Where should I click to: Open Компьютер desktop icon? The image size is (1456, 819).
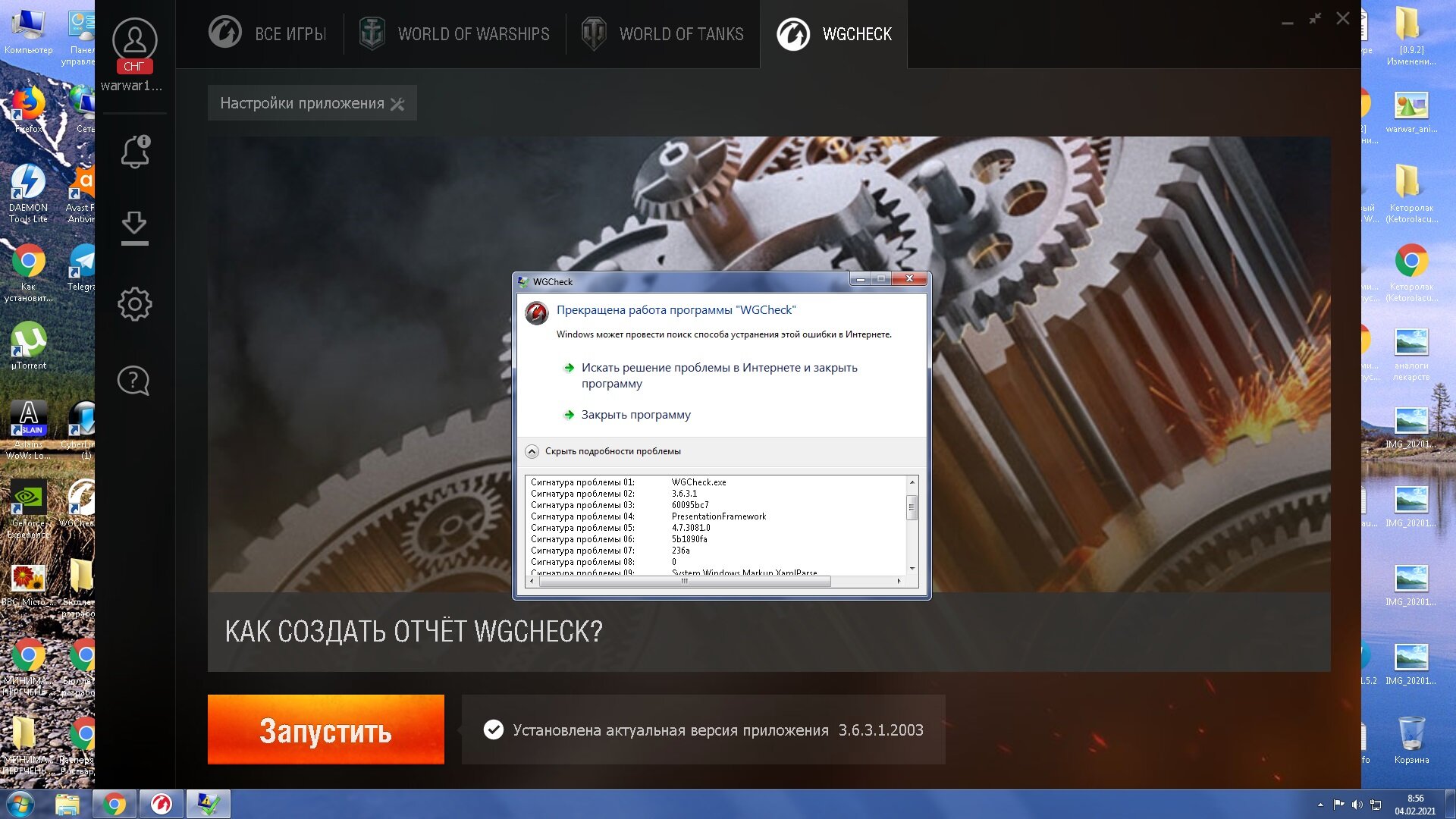coord(28,32)
